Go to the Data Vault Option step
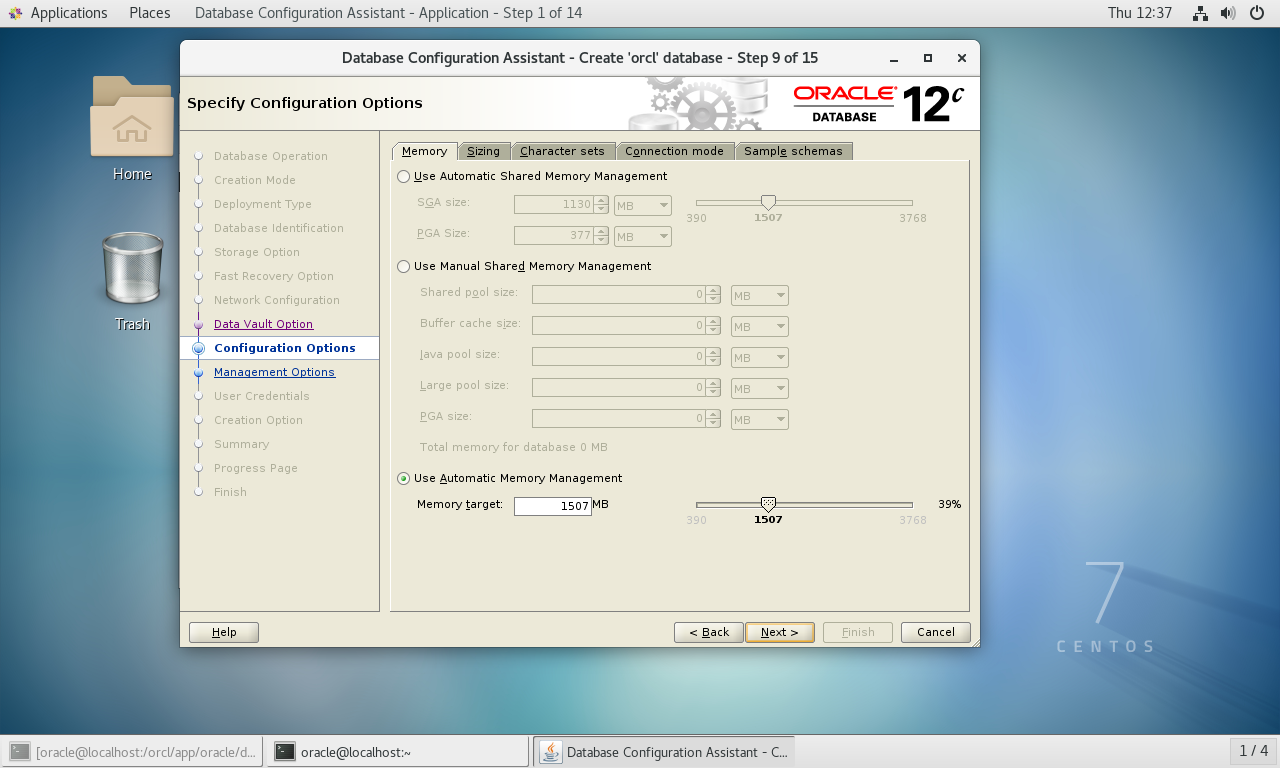The height and width of the screenshot is (768, 1280). 263,324
